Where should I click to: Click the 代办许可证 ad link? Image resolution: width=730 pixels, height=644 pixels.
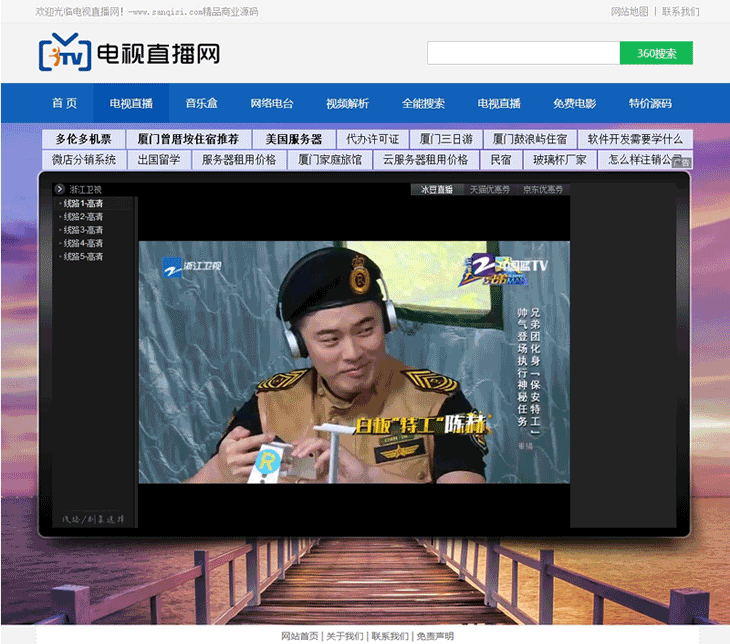[x=372, y=139]
